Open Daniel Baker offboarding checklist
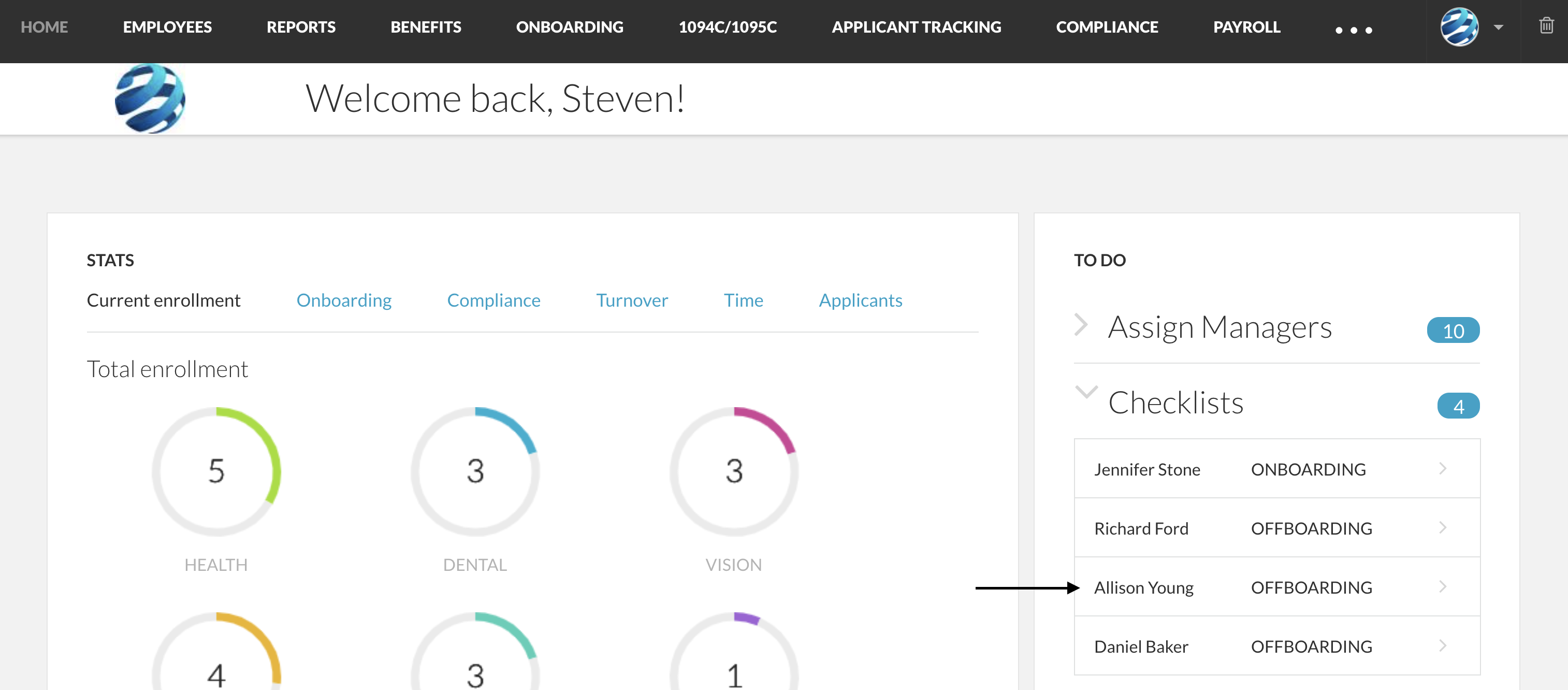 click(x=1277, y=645)
